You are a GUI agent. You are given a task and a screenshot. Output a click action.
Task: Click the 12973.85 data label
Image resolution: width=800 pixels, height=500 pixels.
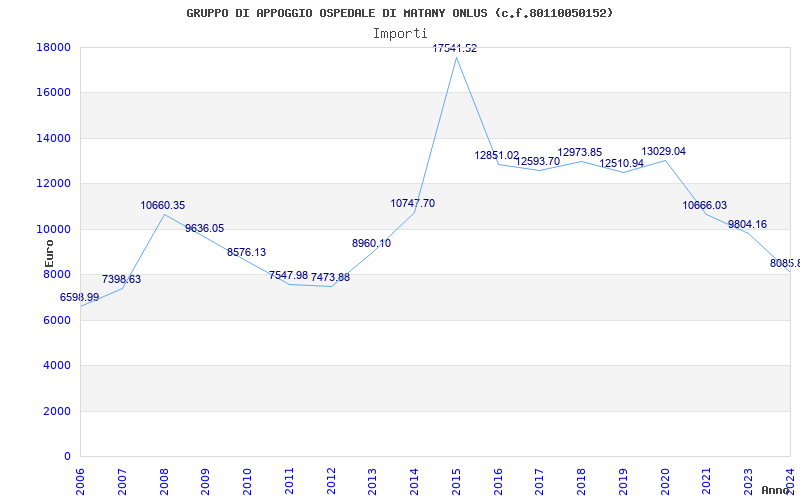point(580,153)
